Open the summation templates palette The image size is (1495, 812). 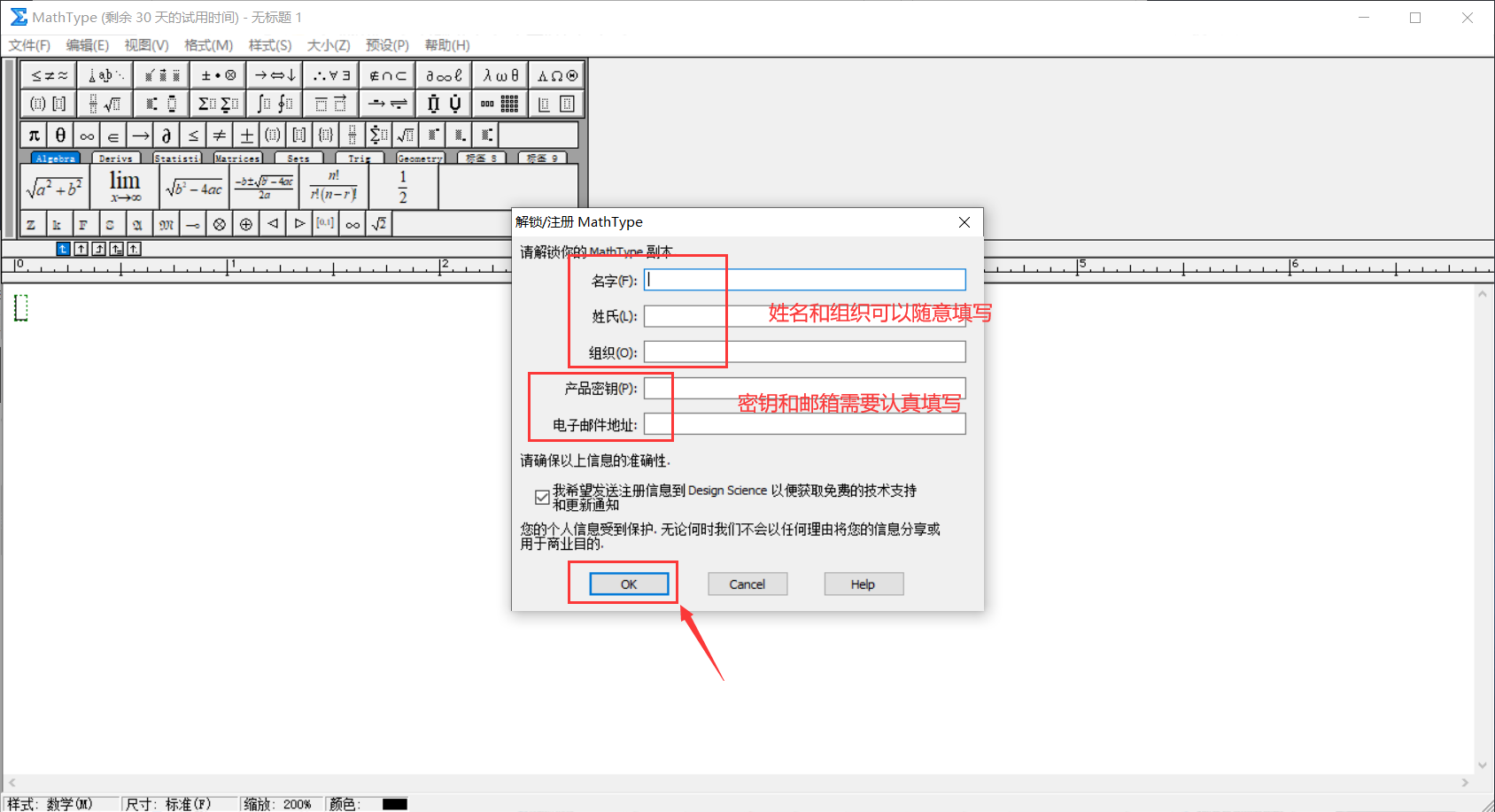coord(217,104)
